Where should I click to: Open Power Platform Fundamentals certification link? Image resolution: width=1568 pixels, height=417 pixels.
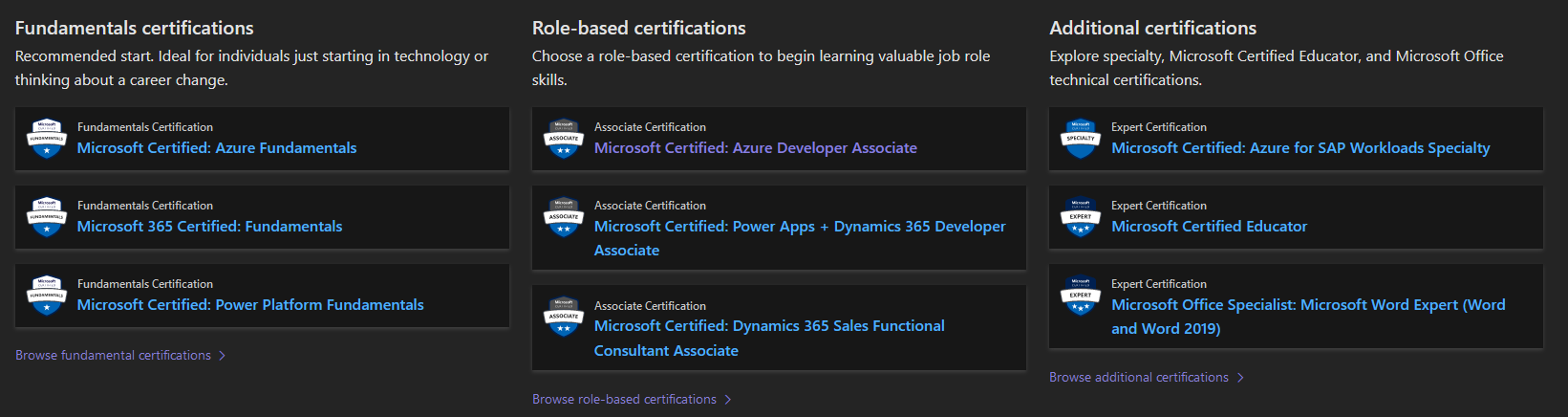click(x=250, y=305)
